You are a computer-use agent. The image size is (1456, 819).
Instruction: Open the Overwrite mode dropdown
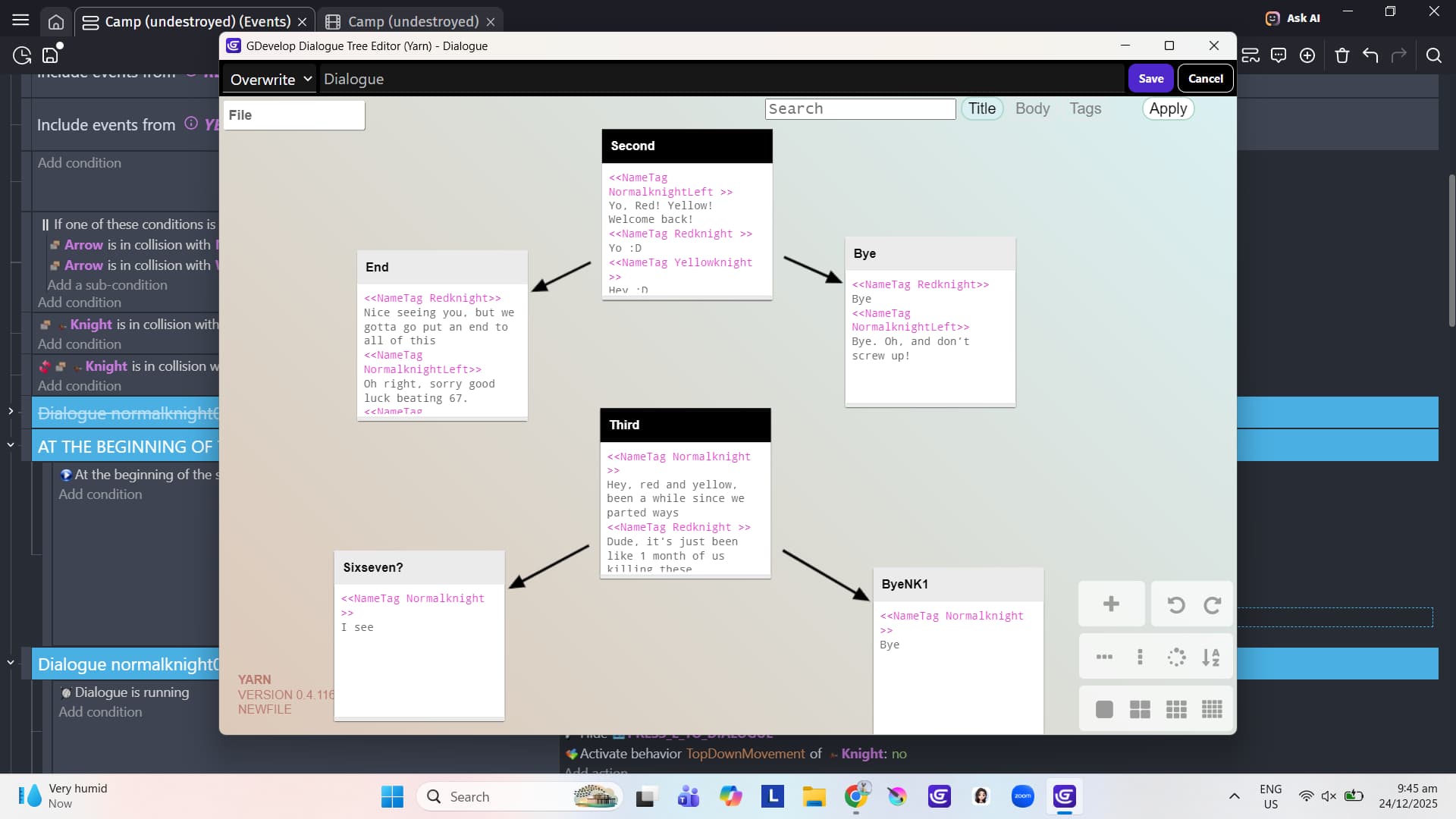[x=271, y=80]
